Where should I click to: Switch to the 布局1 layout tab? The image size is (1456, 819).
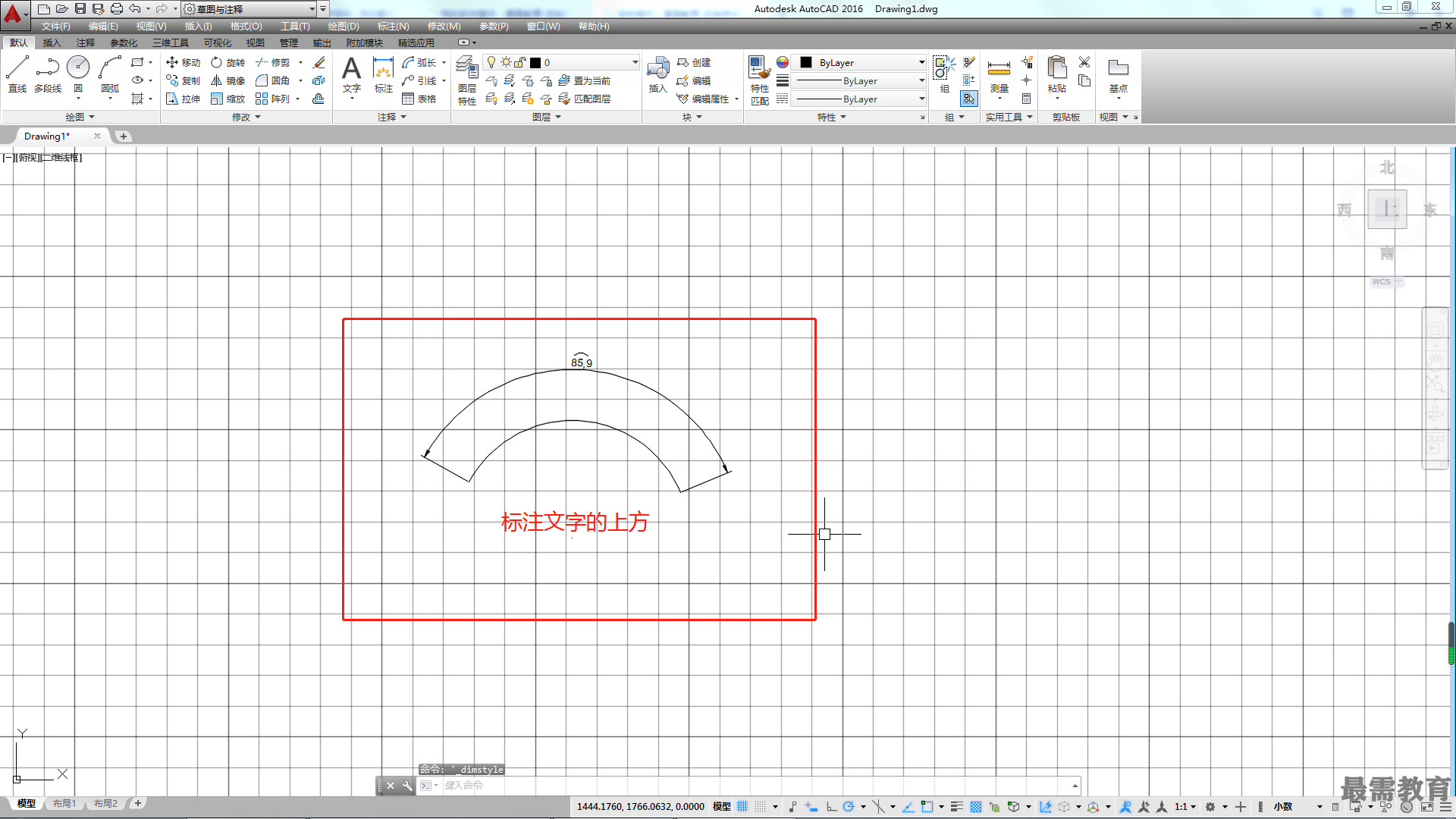pos(64,803)
